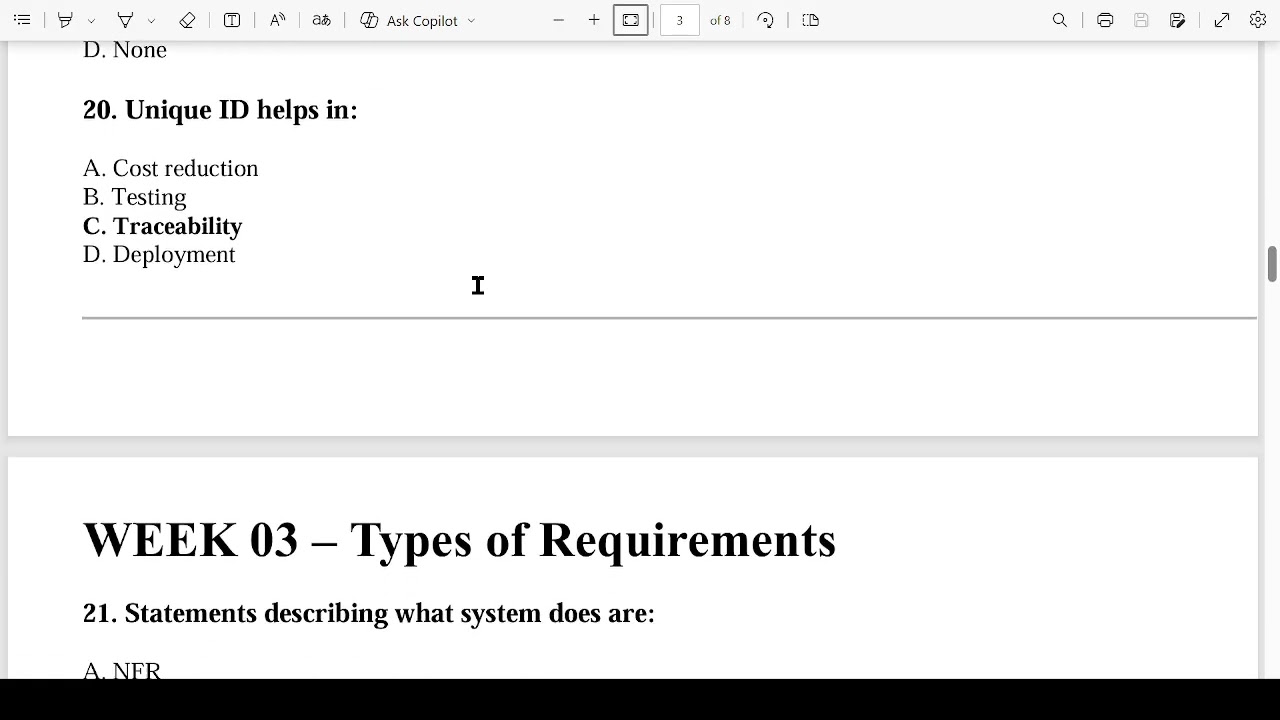Click the Save icon
The image size is (1280, 720).
[x=1141, y=20]
